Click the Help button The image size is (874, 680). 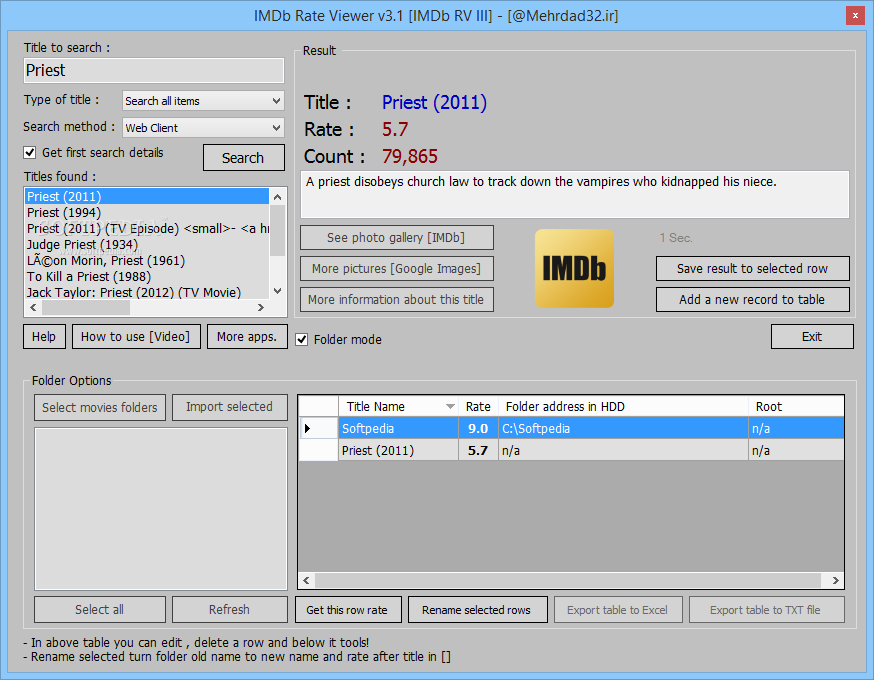coord(44,337)
